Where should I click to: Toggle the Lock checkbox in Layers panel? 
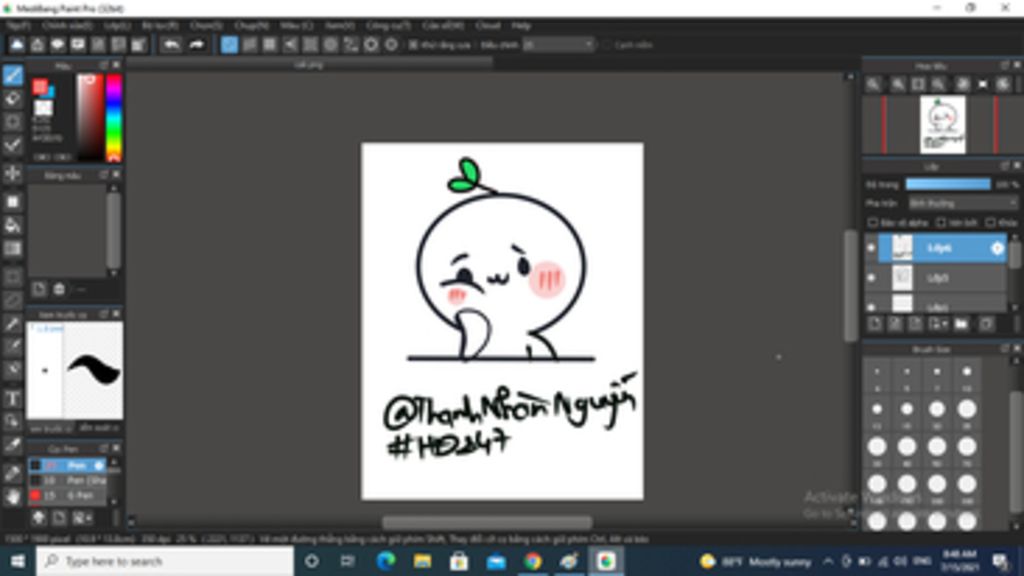point(991,223)
